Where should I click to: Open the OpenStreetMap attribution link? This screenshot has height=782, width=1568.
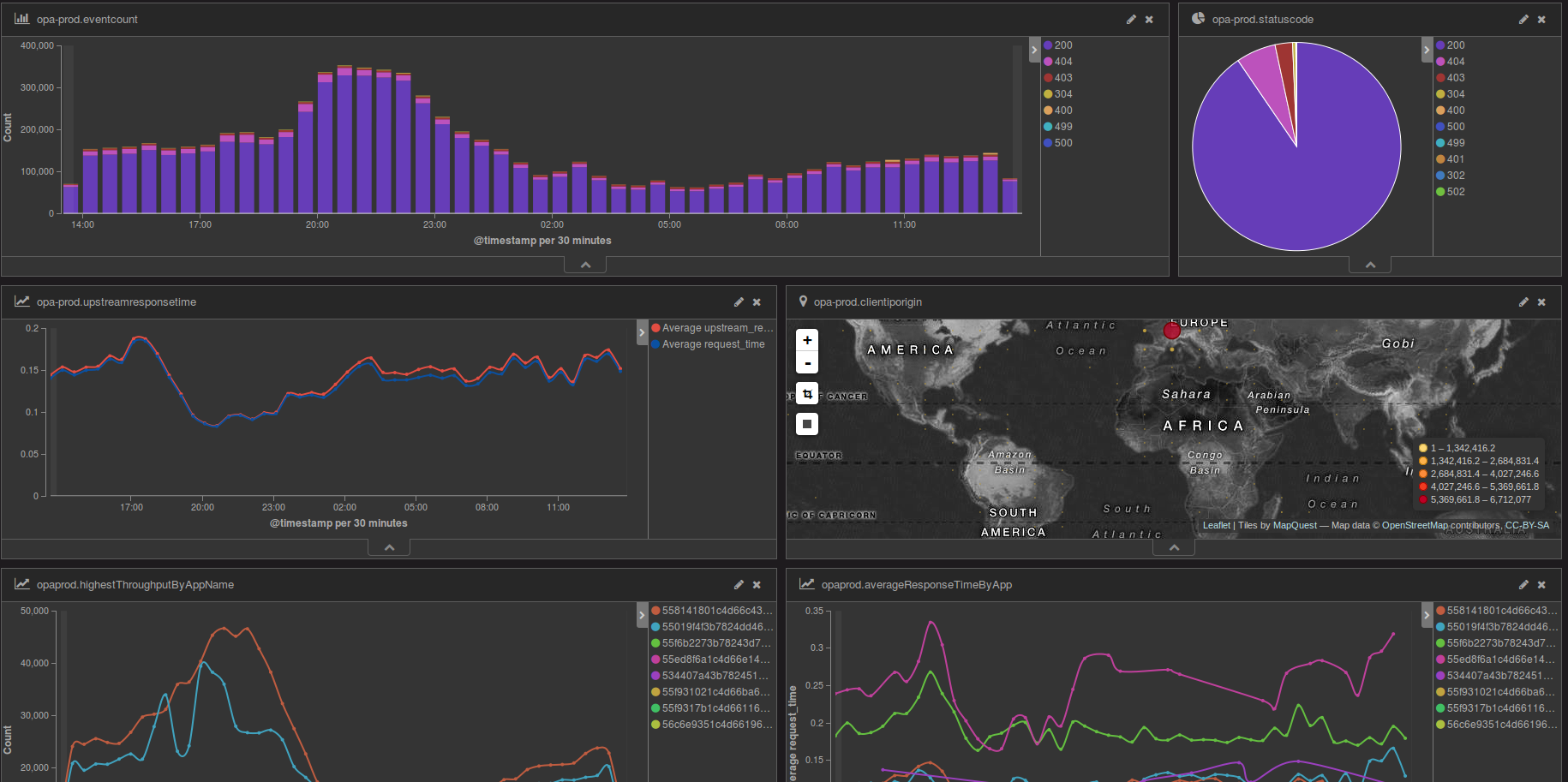point(1415,525)
